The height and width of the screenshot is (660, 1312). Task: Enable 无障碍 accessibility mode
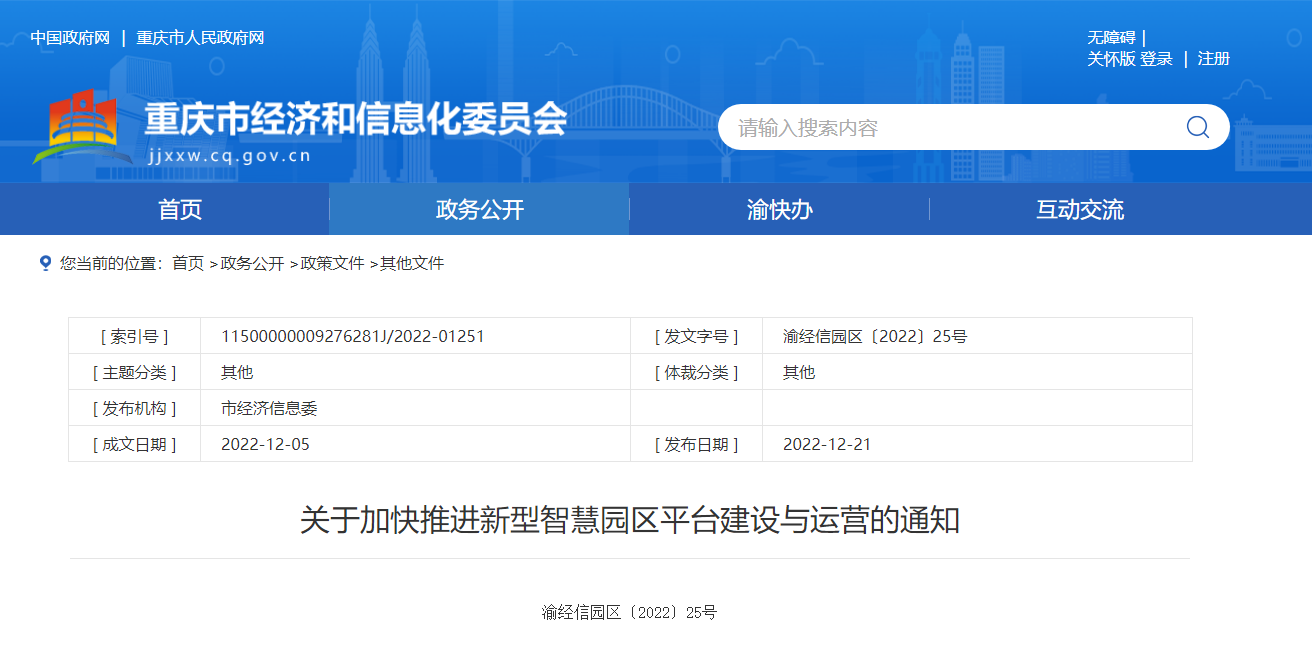1111,38
